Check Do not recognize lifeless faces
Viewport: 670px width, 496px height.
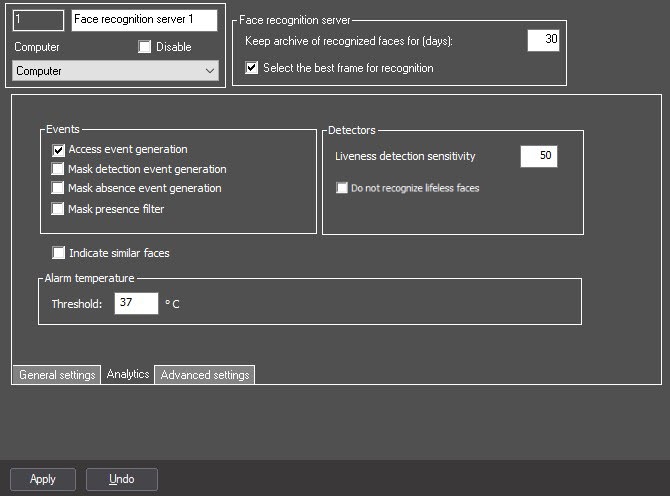342,188
